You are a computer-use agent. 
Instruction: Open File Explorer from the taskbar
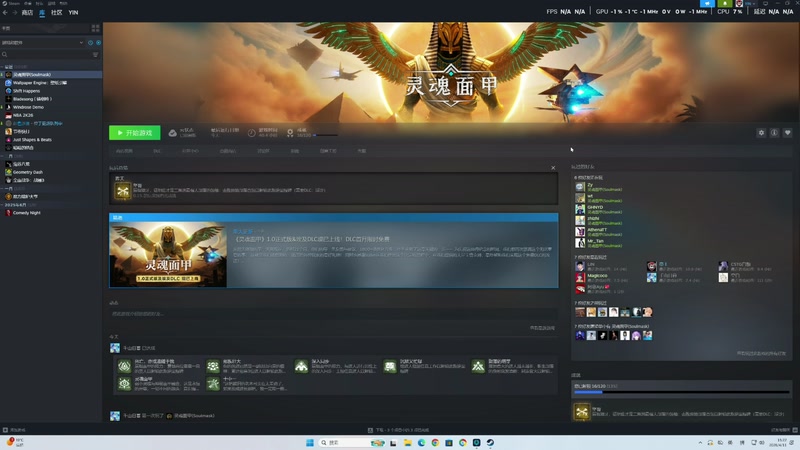coord(408,442)
